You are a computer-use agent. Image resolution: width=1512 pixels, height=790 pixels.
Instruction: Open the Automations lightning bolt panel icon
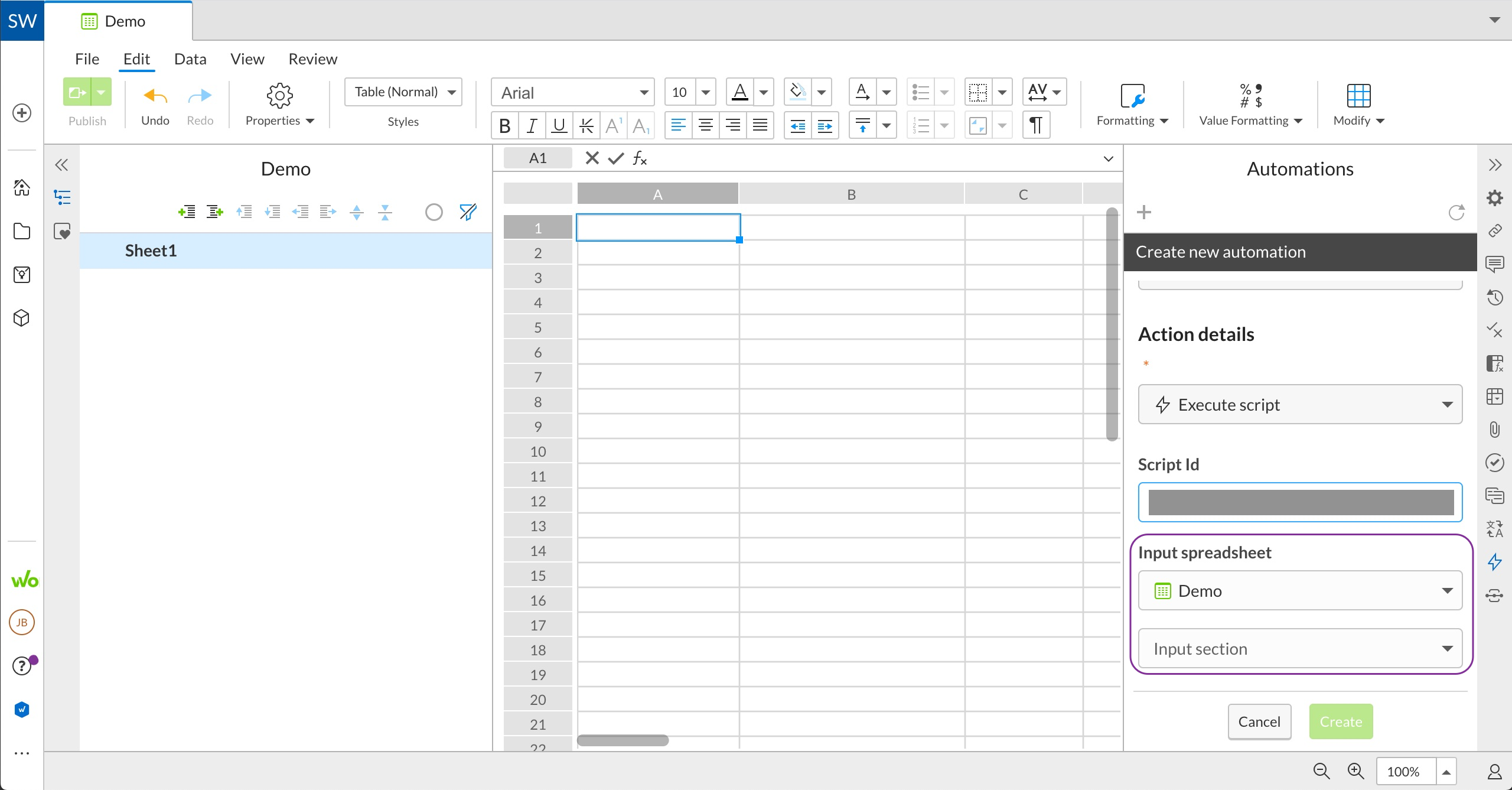(1495, 562)
